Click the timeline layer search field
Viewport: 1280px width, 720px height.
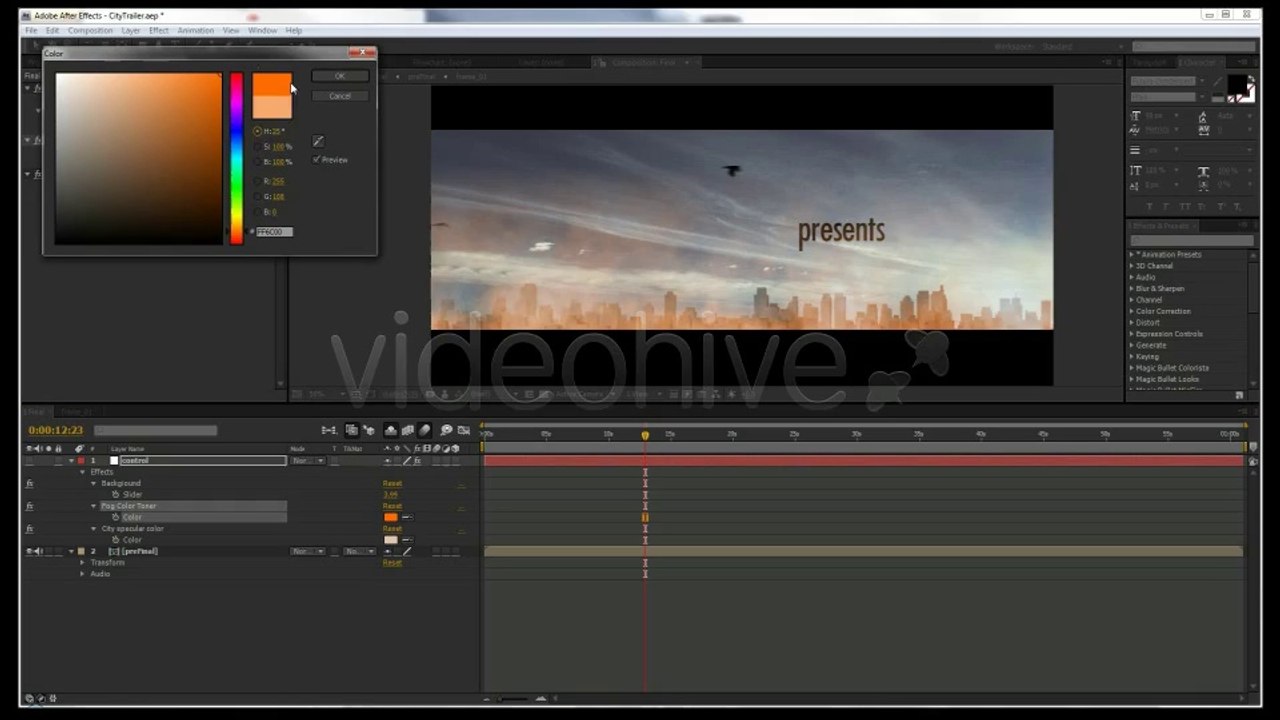(x=155, y=431)
